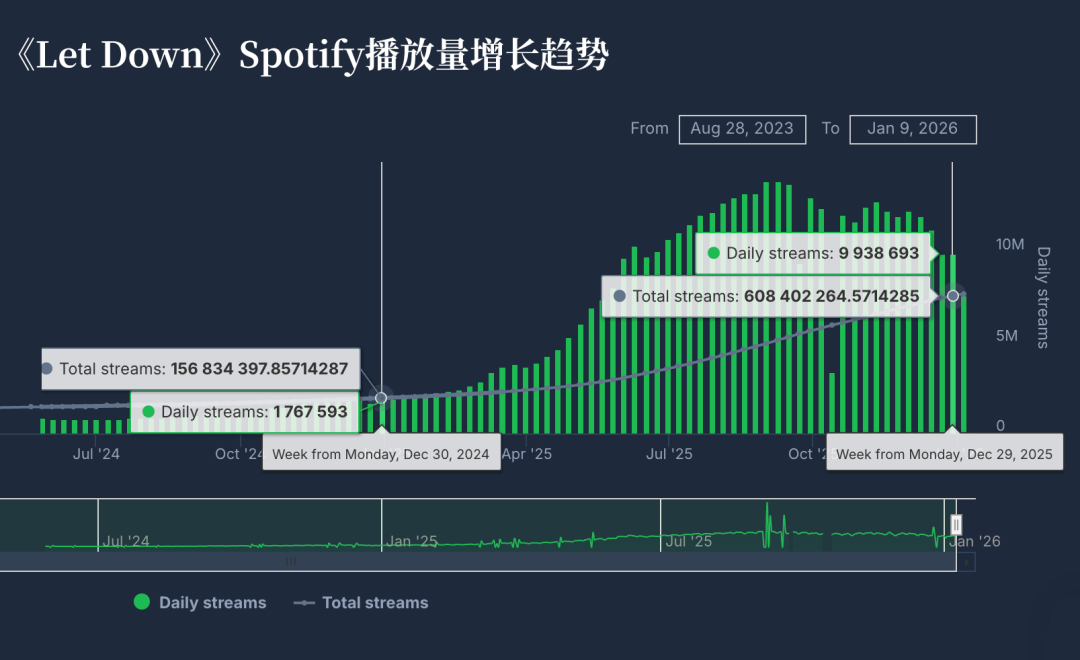
Task: Edit the To date field Jan 9, 2026
Action: pyautogui.click(x=912, y=129)
